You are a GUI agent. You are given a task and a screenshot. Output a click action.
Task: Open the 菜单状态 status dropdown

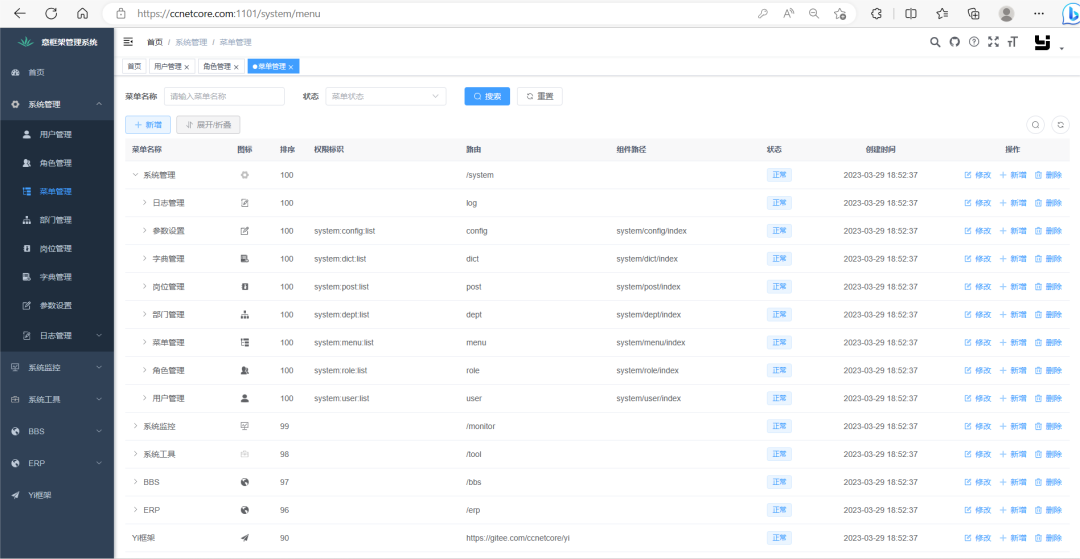pyautogui.click(x=385, y=96)
